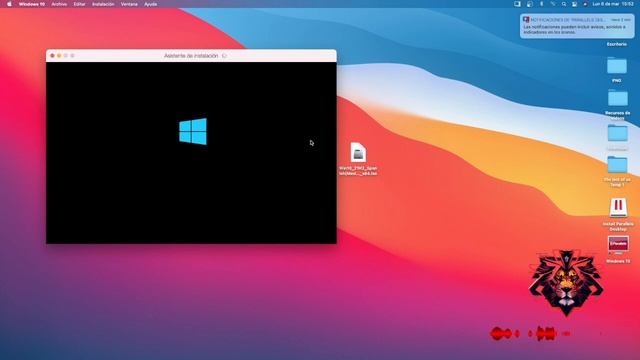Click the Escritorio label below the notification

point(616,44)
